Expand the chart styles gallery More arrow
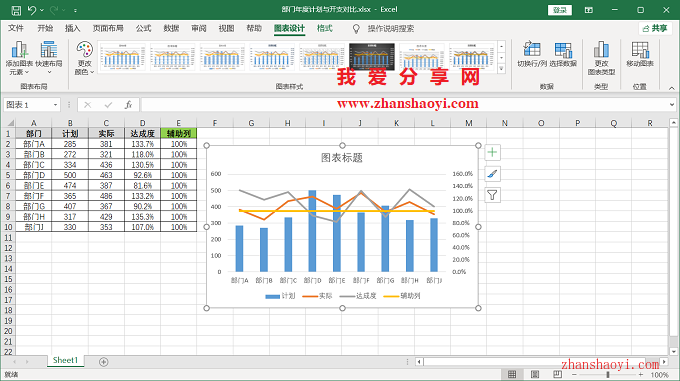 pos(502,68)
